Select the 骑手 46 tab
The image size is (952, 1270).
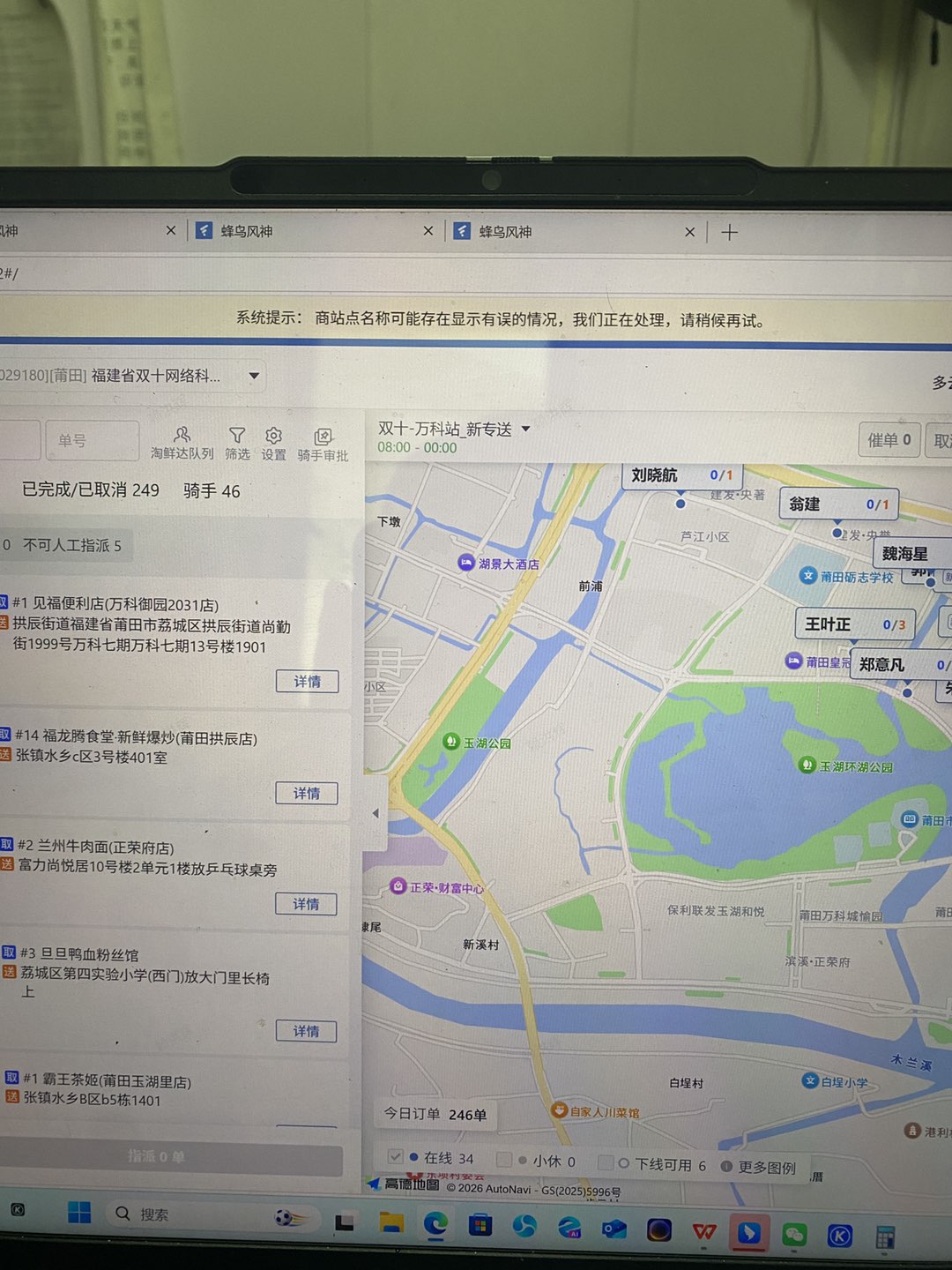tap(212, 490)
